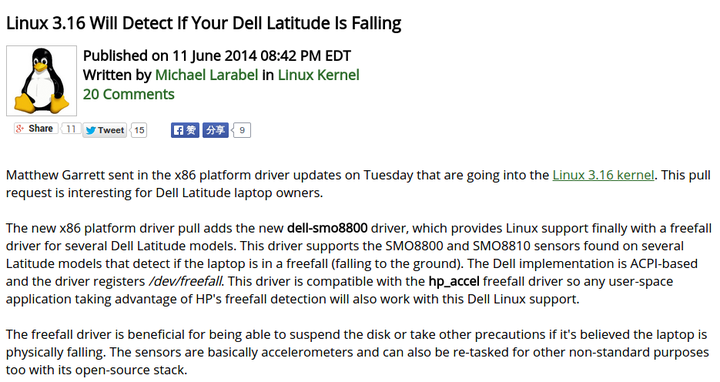Share article with Facebook 分享 button
This screenshot has height=382, width=720.
pos(215,130)
